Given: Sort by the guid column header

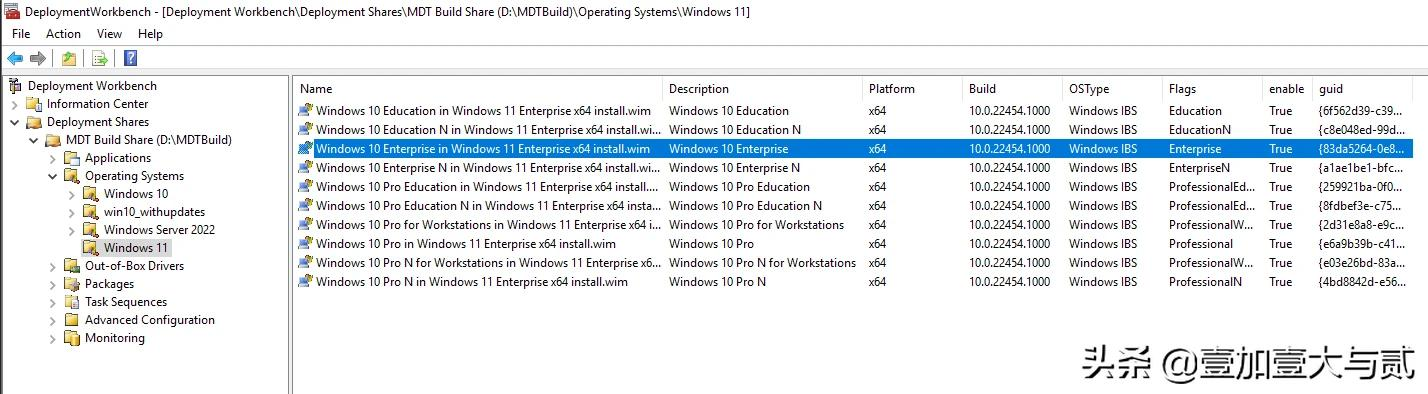Looking at the screenshot, I should (1362, 89).
